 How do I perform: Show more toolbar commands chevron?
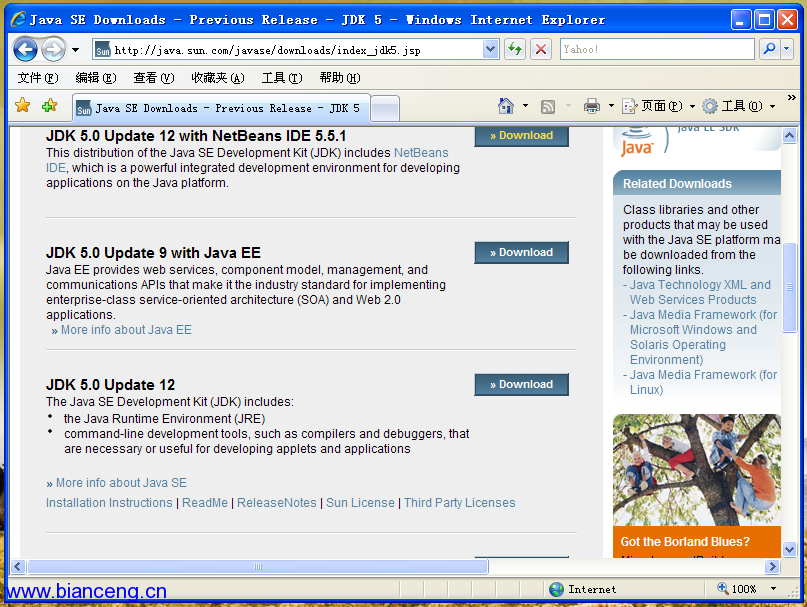(792, 97)
